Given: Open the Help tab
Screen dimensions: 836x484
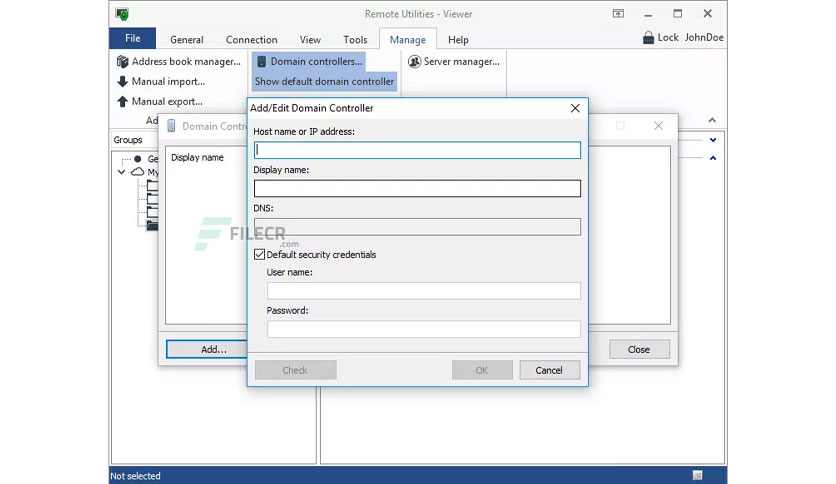Looking at the screenshot, I should click(x=458, y=39).
